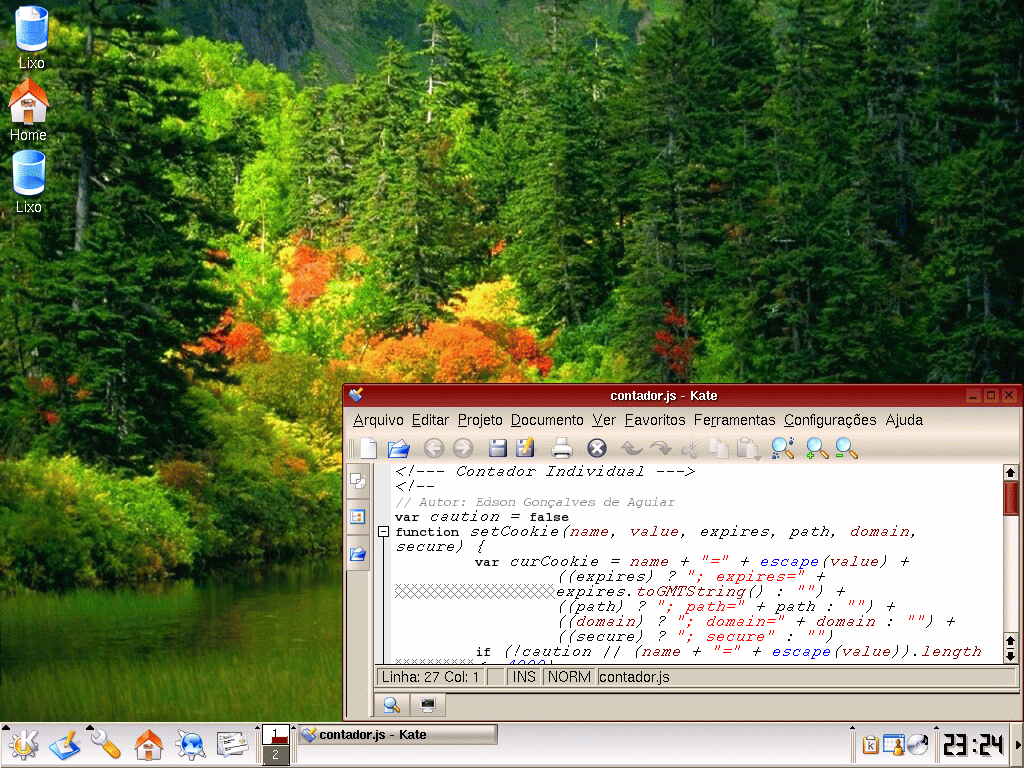Viewport: 1024px width, 768px height.
Task: Go forward with the right arrow toolbar icon
Action: (463, 448)
